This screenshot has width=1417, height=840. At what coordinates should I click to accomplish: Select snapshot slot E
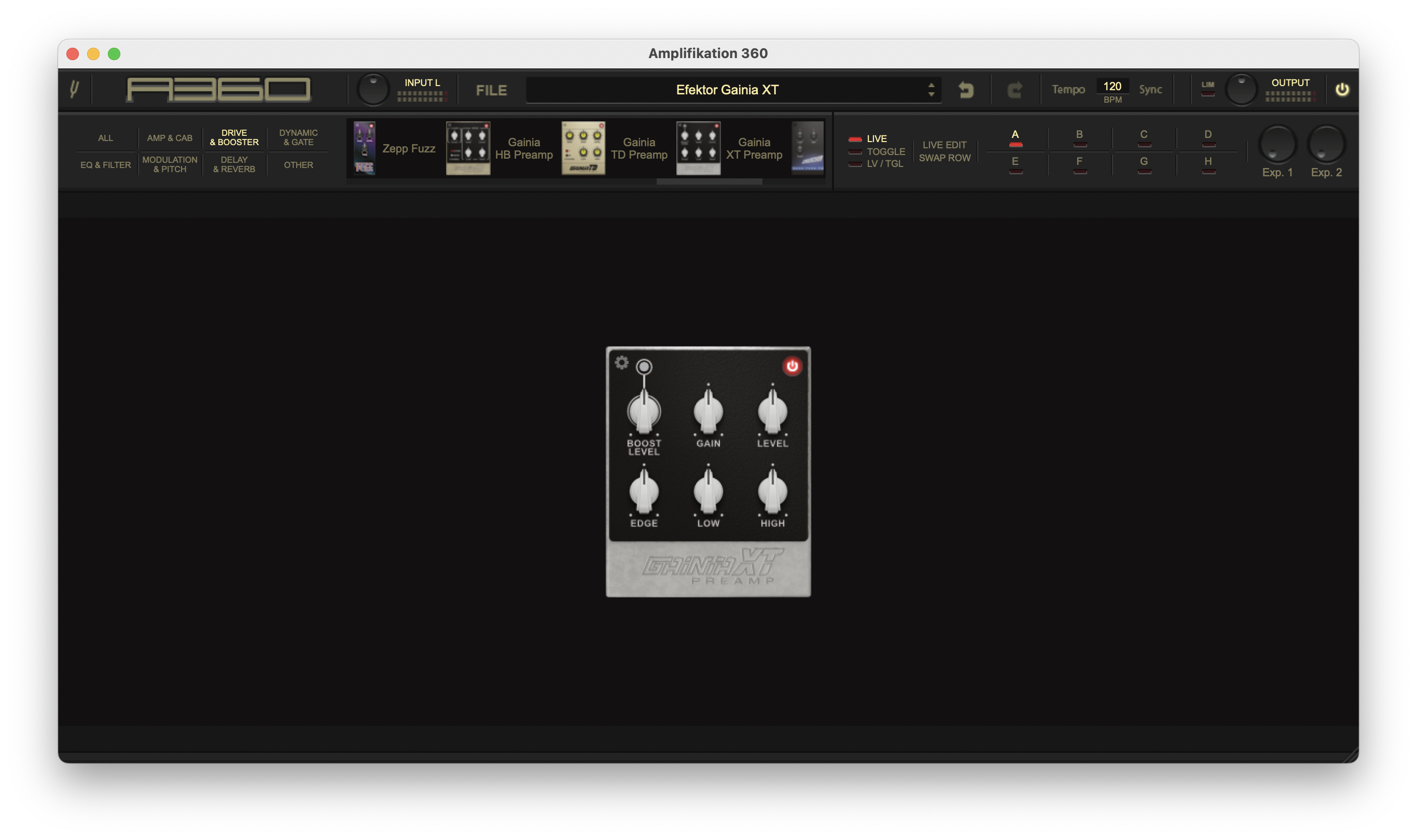click(x=1015, y=164)
